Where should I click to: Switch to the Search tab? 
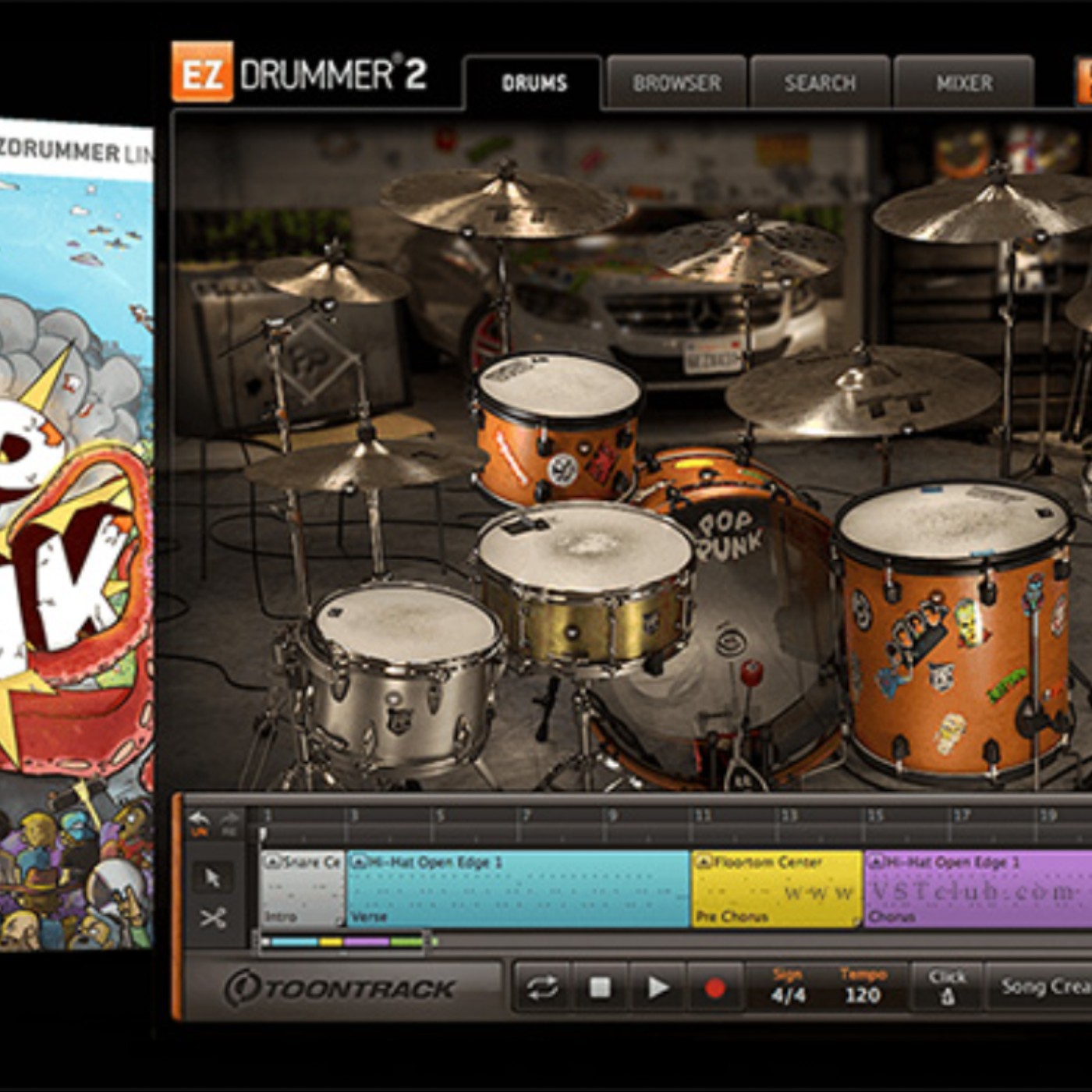[820, 83]
